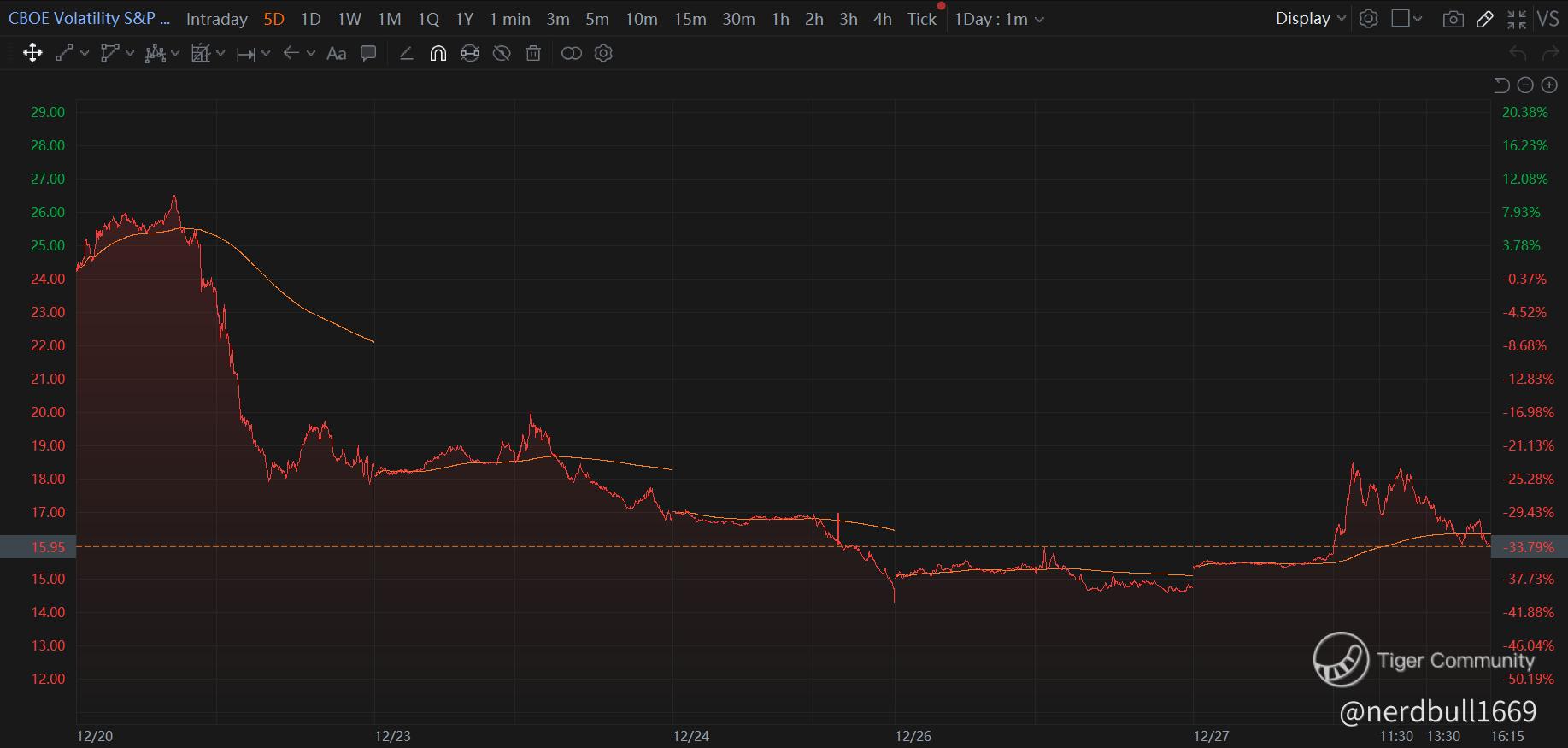The image size is (1568, 748).
Task: Click the -33.79% change label
Action: click(x=1530, y=547)
